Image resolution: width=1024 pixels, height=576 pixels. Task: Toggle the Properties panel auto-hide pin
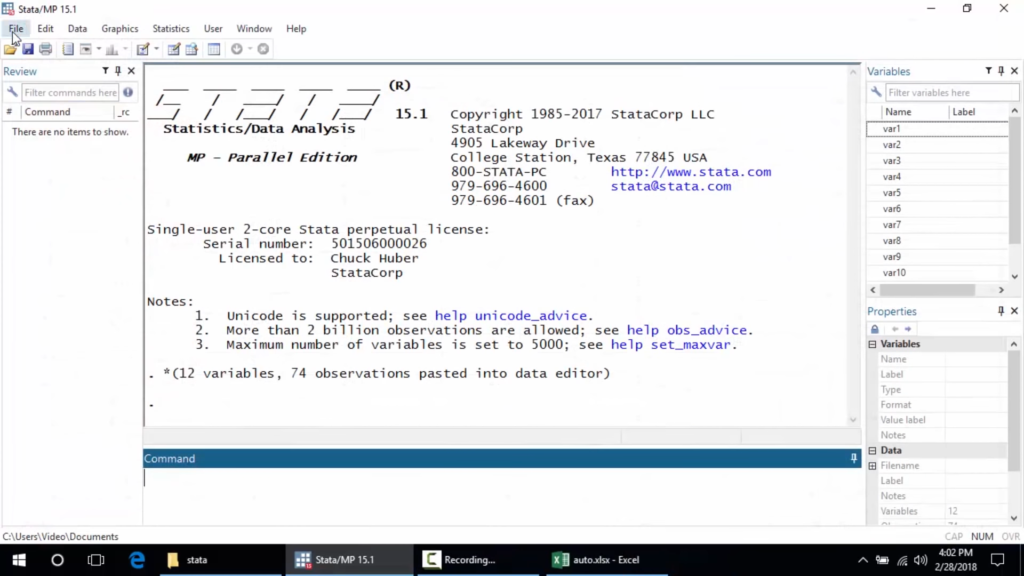coord(1001,311)
